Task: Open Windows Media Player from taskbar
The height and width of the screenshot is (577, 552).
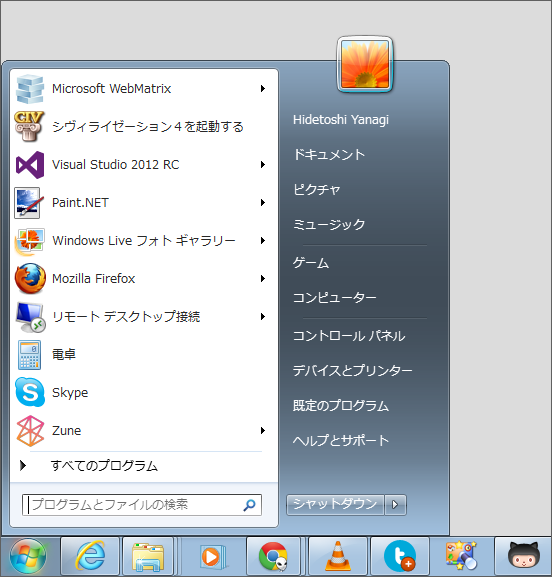Action: (212, 556)
